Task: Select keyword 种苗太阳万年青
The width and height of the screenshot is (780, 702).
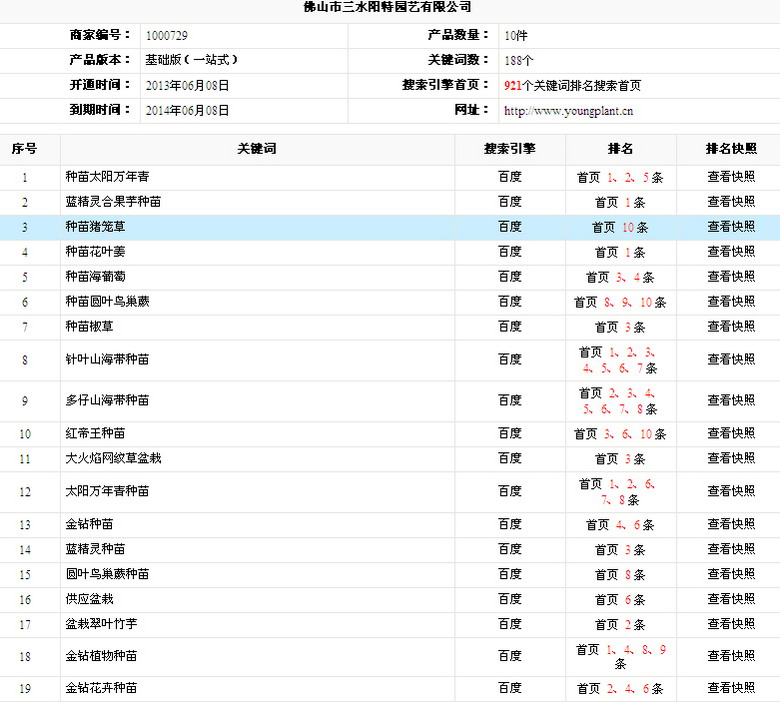Action: pyautogui.click(x=107, y=177)
